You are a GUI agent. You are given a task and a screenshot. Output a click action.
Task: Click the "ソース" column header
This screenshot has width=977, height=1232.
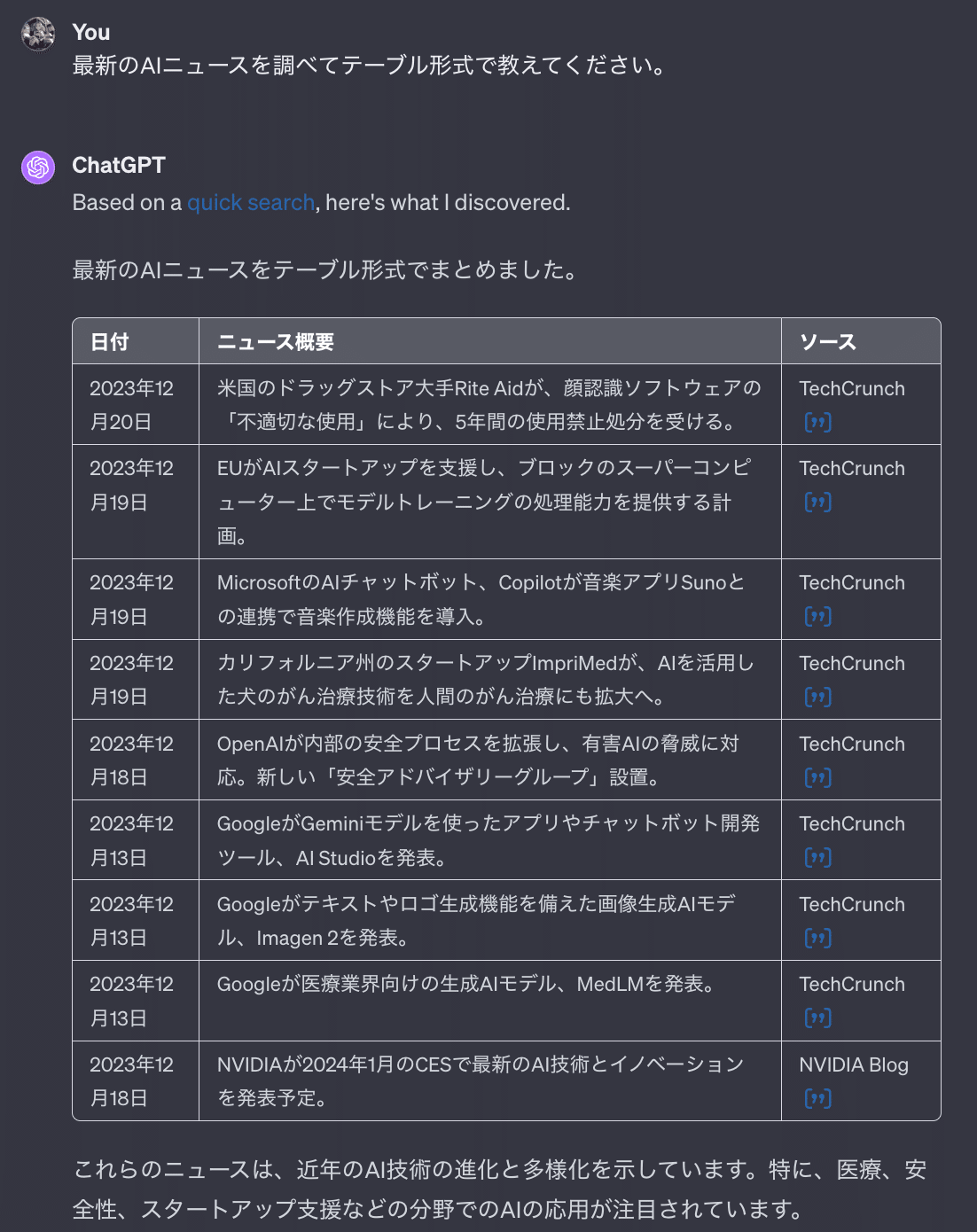[827, 342]
